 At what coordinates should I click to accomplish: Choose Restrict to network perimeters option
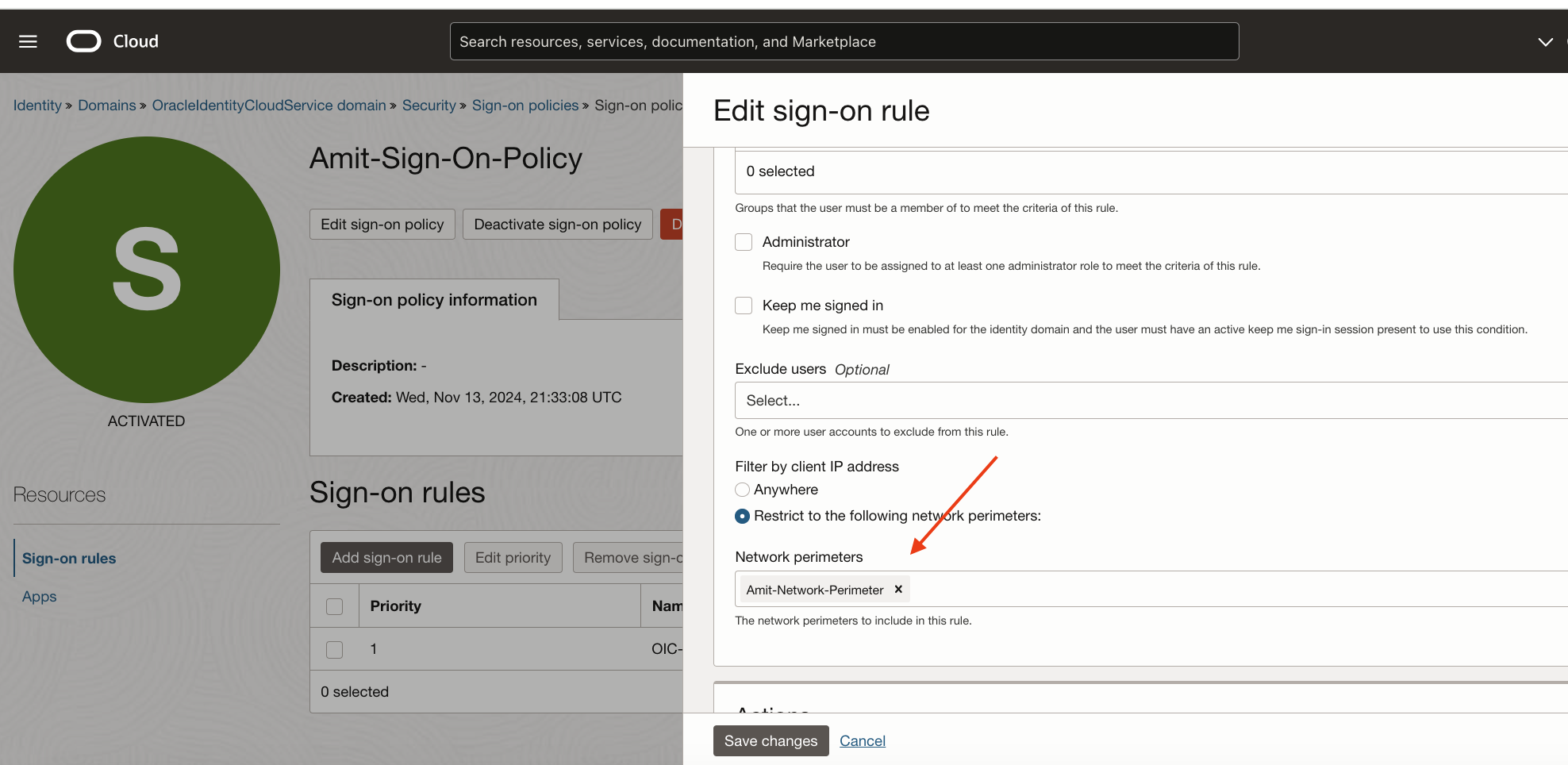pos(742,516)
